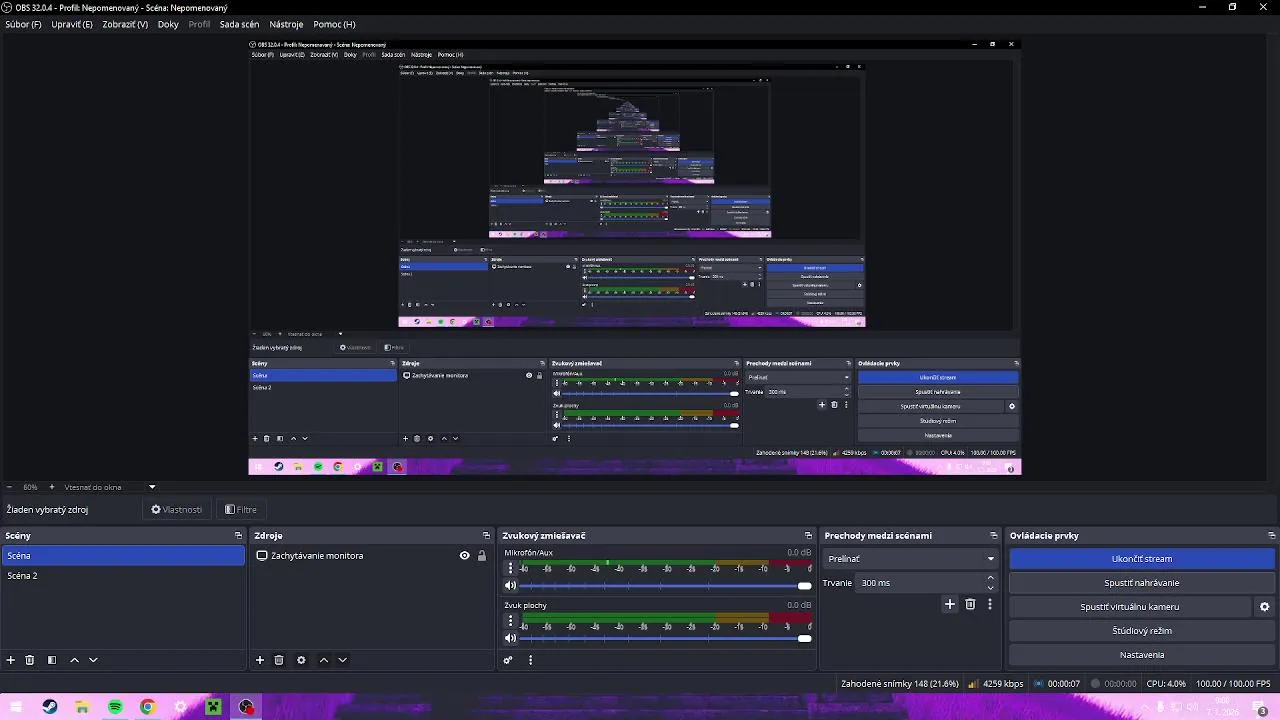Open the Zobraziť (V) menu
1280x720 pixels.
pyautogui.click(x=125, y=24)
